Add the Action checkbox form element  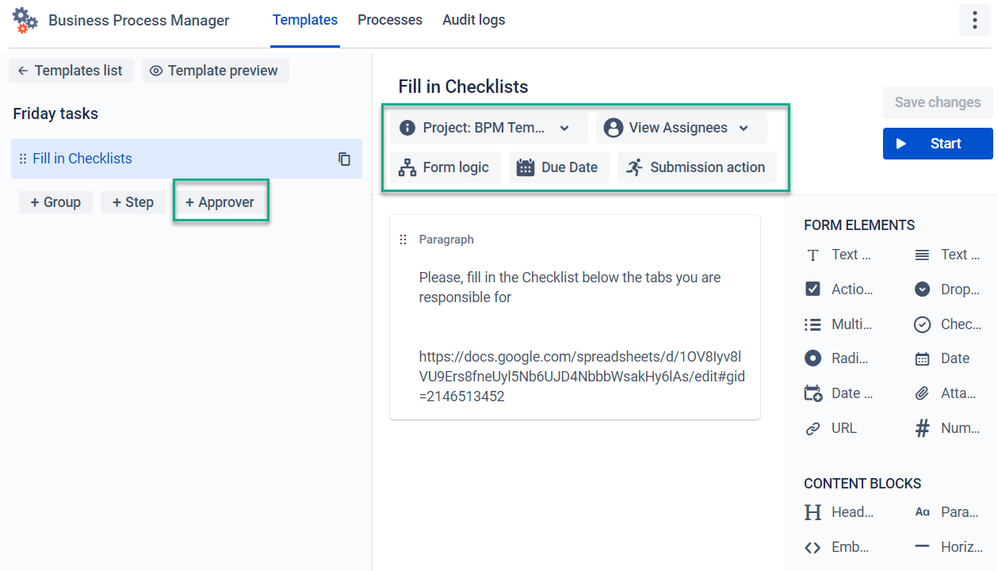coord(839,289)
